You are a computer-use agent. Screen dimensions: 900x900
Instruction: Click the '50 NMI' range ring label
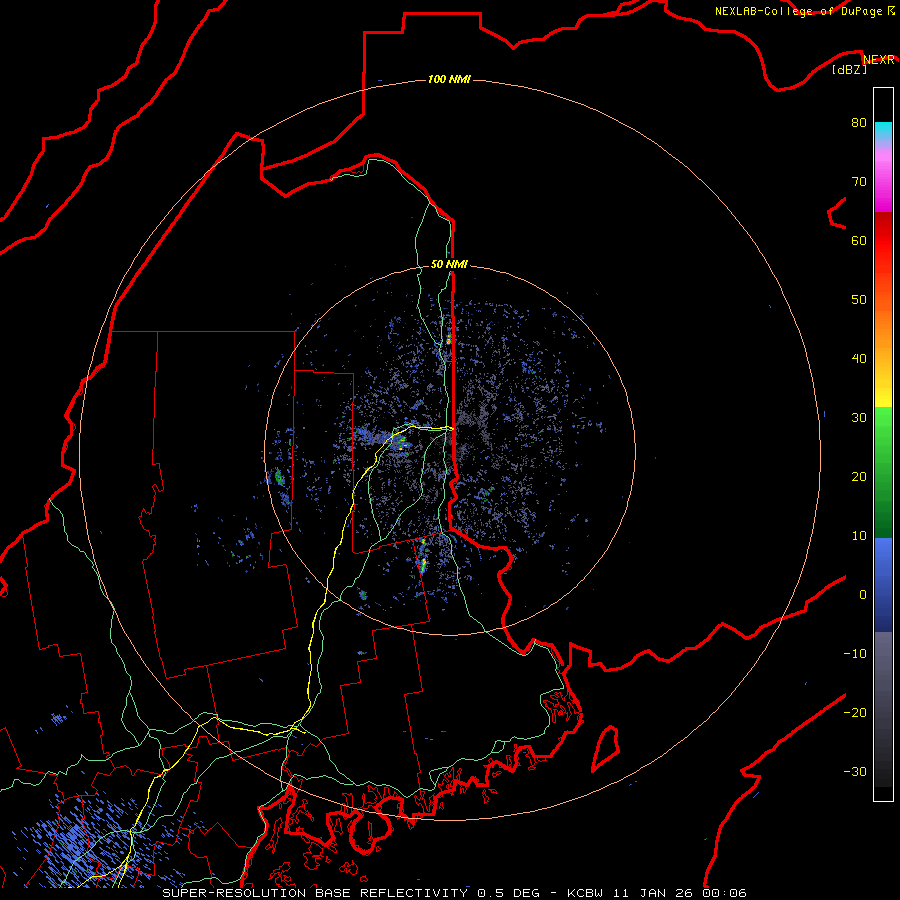coord(449,264)
